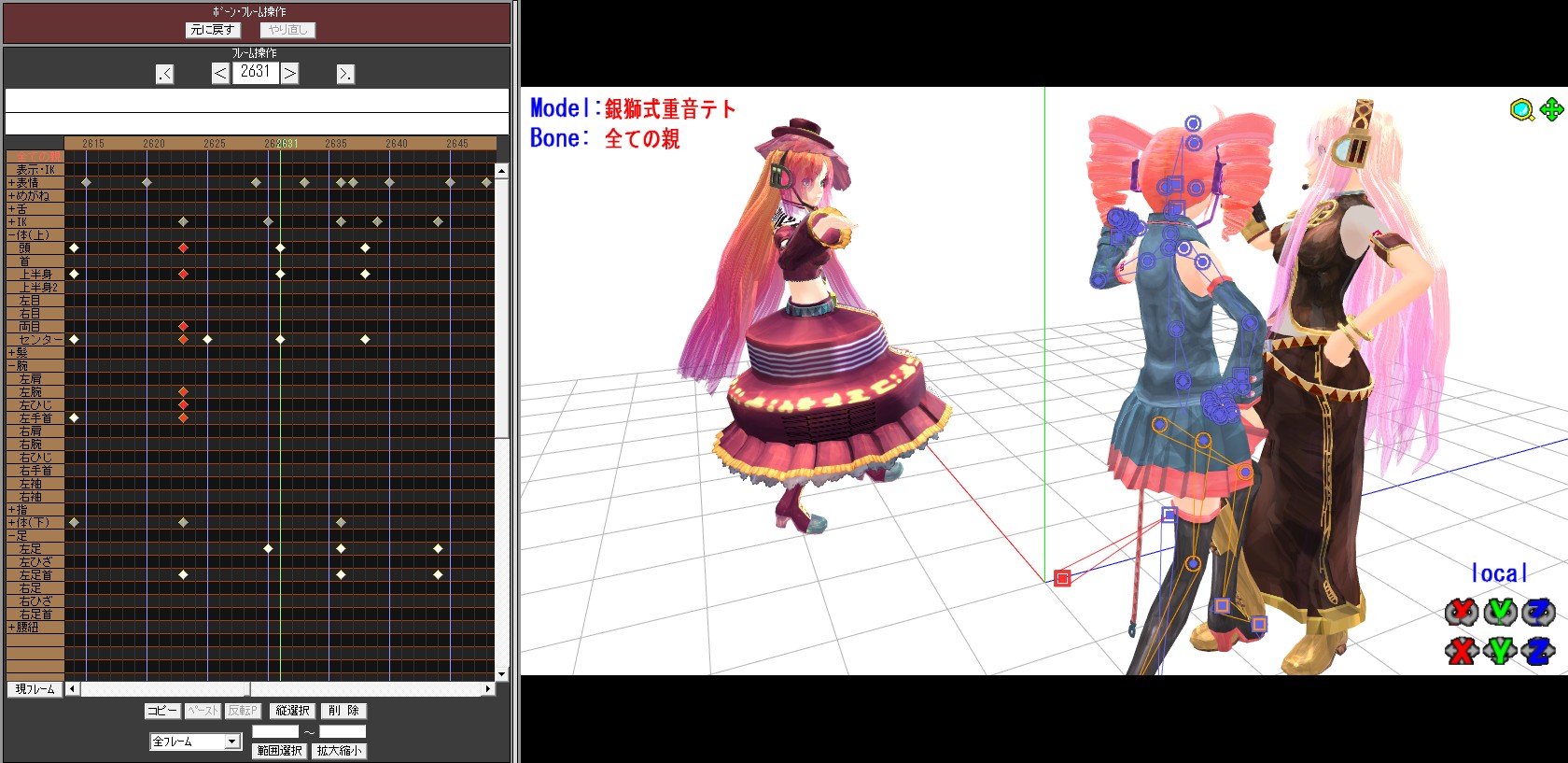Select the 頭 bone track label
Image resolution: width=1568 pixels, height=763 pixels.
(35, 248)
